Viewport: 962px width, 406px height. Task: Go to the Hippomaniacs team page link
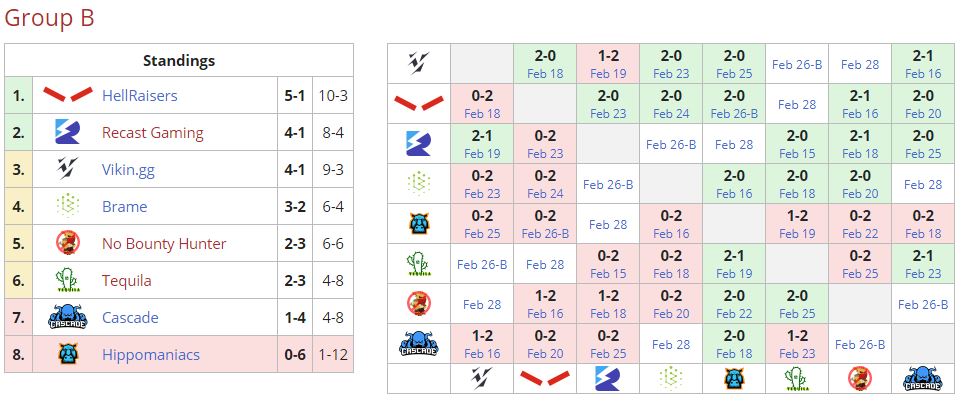click(151, 354)
